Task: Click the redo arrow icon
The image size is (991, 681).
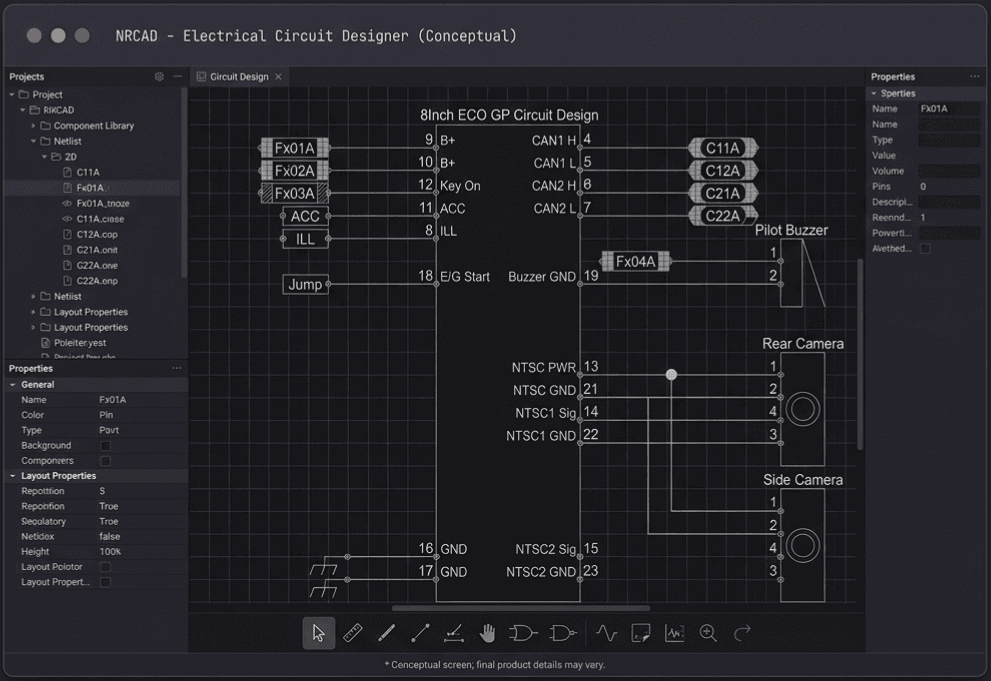Action: tap(742, 633)
